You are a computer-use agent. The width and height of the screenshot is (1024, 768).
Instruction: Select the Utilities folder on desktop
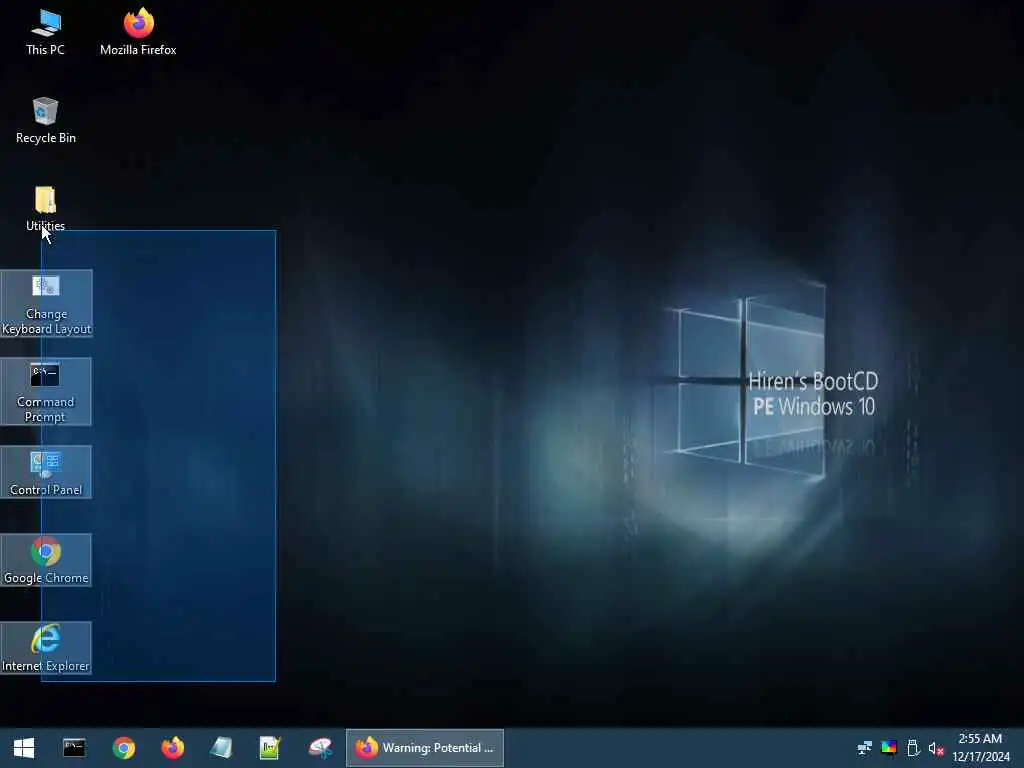coord(45,208)
